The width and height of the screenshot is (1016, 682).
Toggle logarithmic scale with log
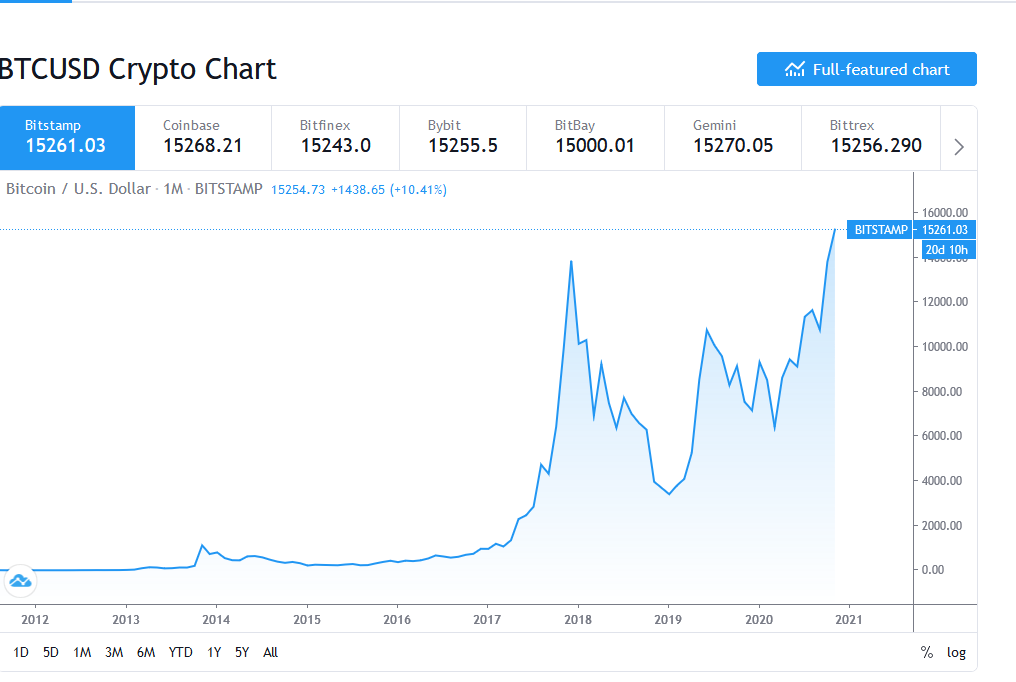coord(956,653)
